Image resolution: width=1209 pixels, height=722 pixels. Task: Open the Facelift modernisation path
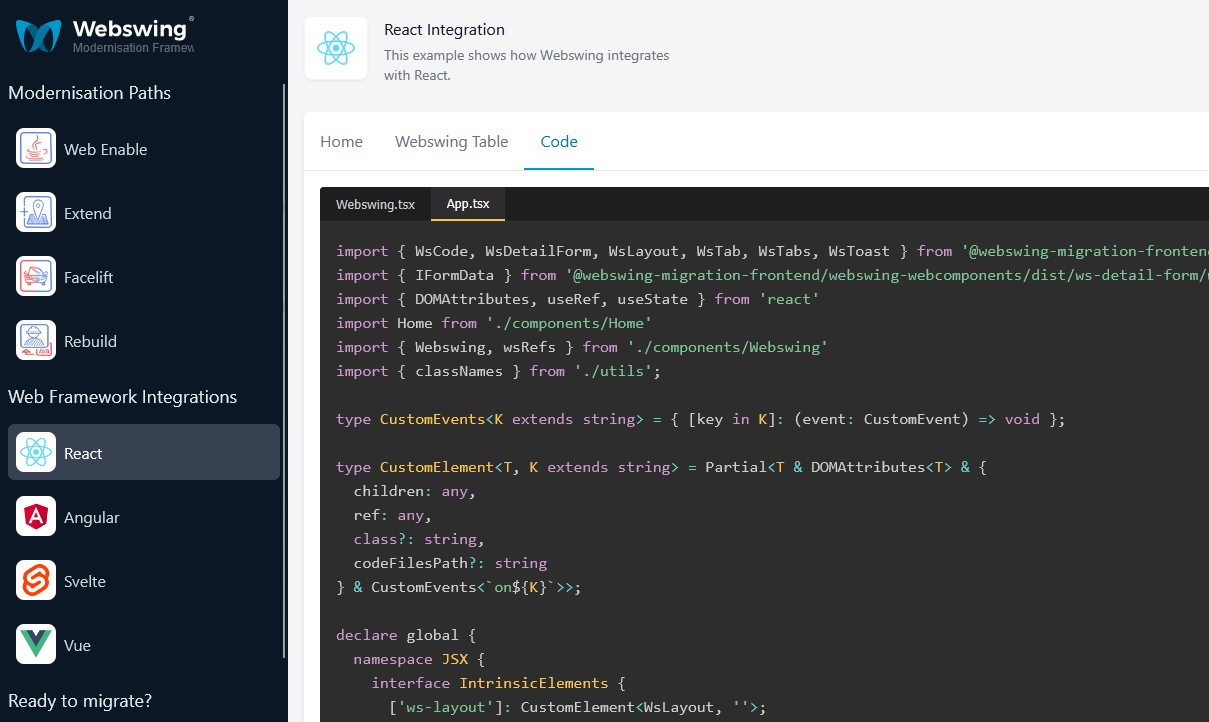pyautogui.click(x=144, y=277)
